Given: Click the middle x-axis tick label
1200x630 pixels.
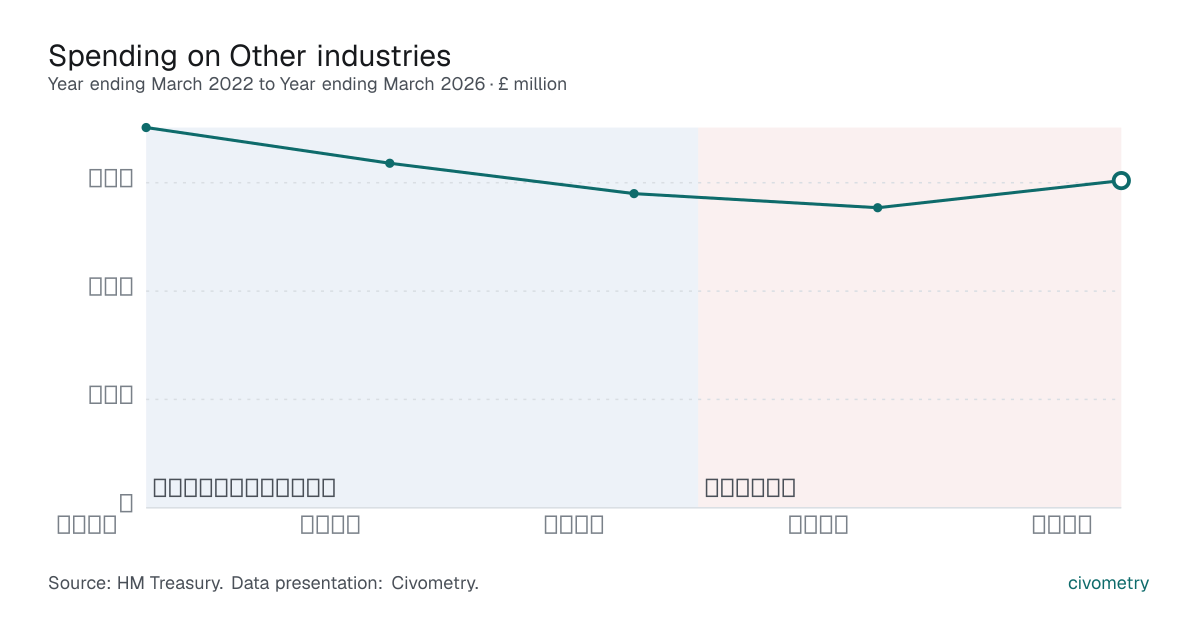Looking at the screenshot, I should tap(574, 524).
